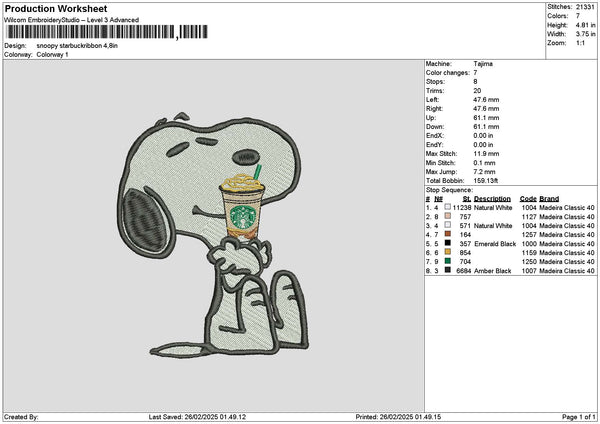Click the 'Description' column header
The height and width of the screenshot is (424, 600).
(492, 199)
